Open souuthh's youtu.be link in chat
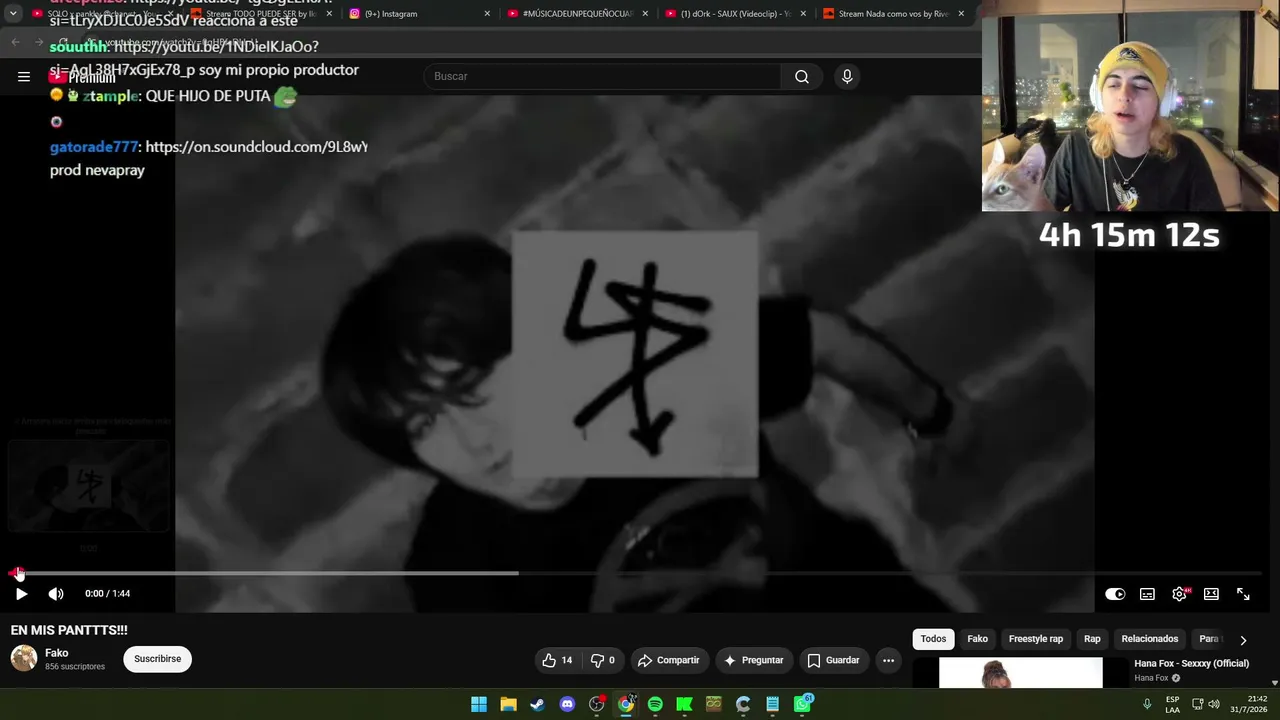 (x=216, y=47)
